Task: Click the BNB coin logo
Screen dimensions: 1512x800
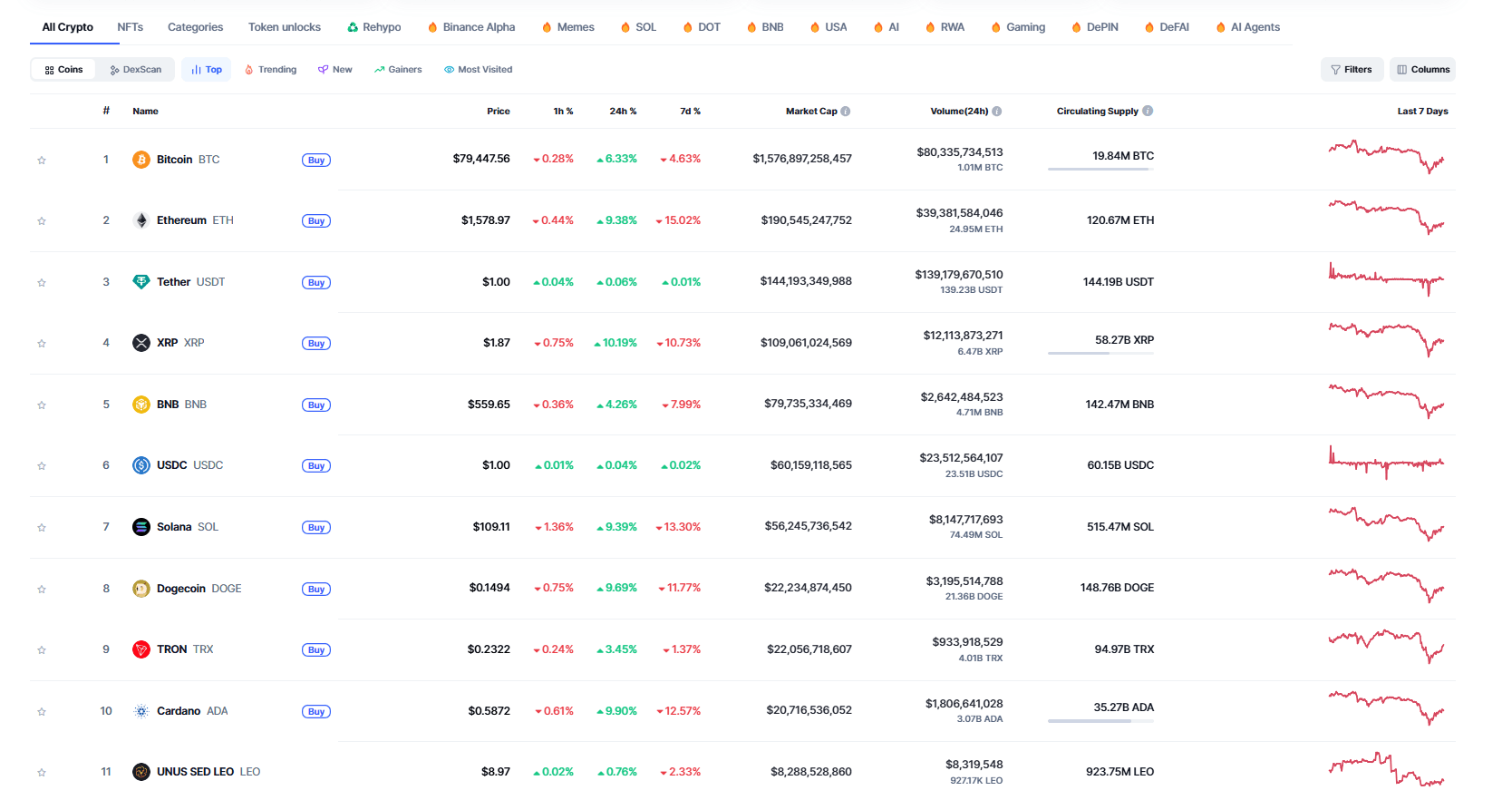Action: [141, 405]
